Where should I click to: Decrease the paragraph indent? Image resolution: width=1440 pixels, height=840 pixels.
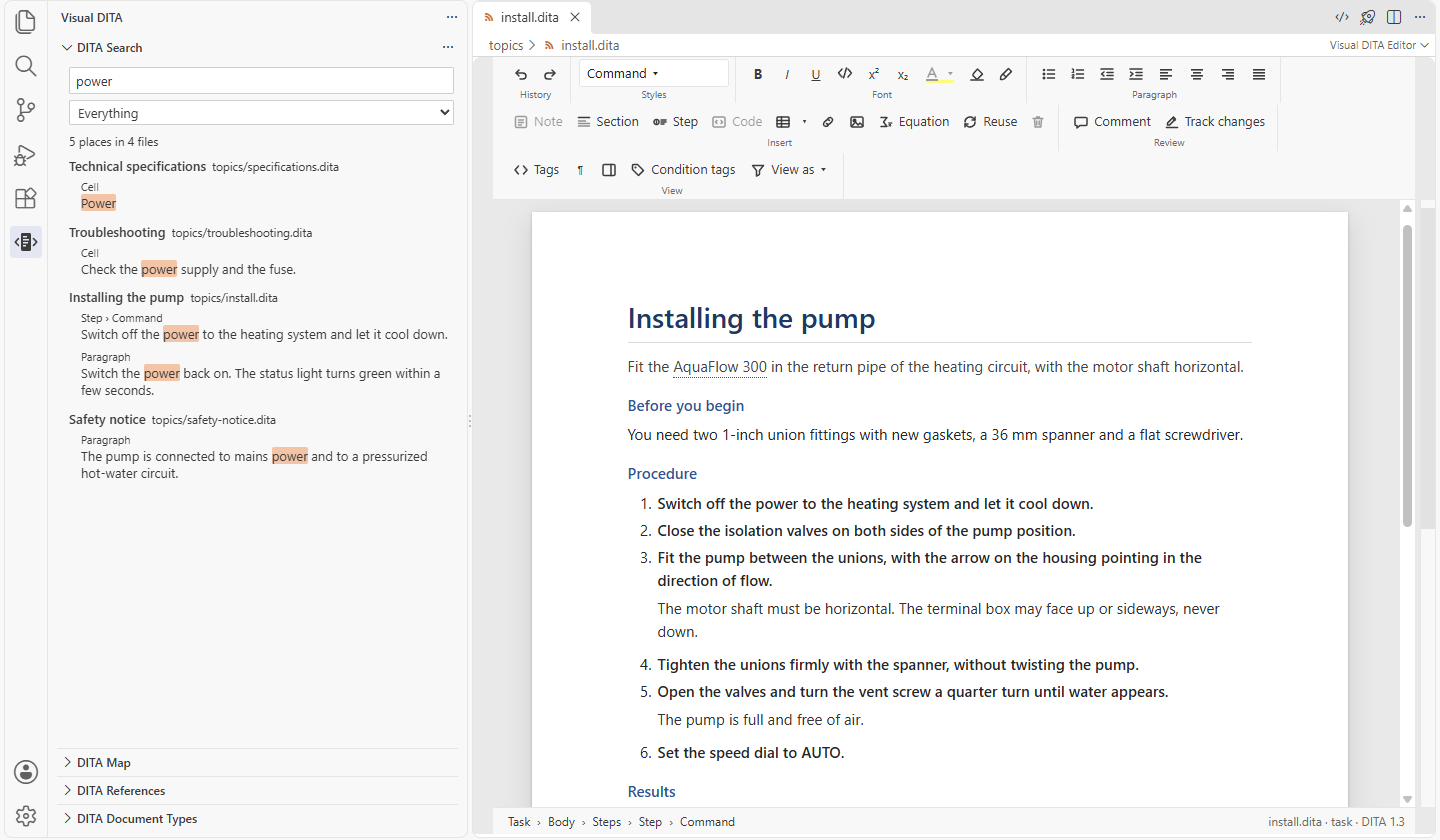(1107, 74)
